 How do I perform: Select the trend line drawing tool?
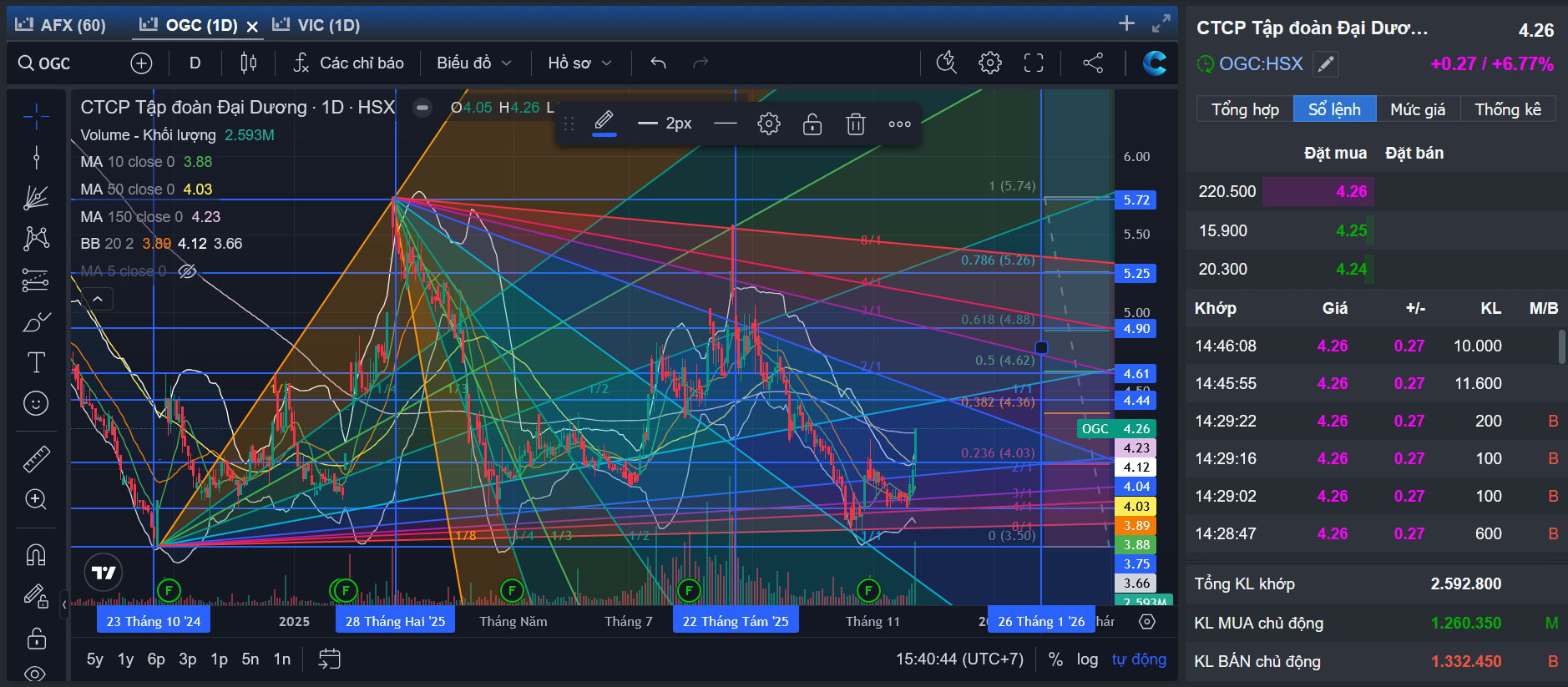(36, 157)
